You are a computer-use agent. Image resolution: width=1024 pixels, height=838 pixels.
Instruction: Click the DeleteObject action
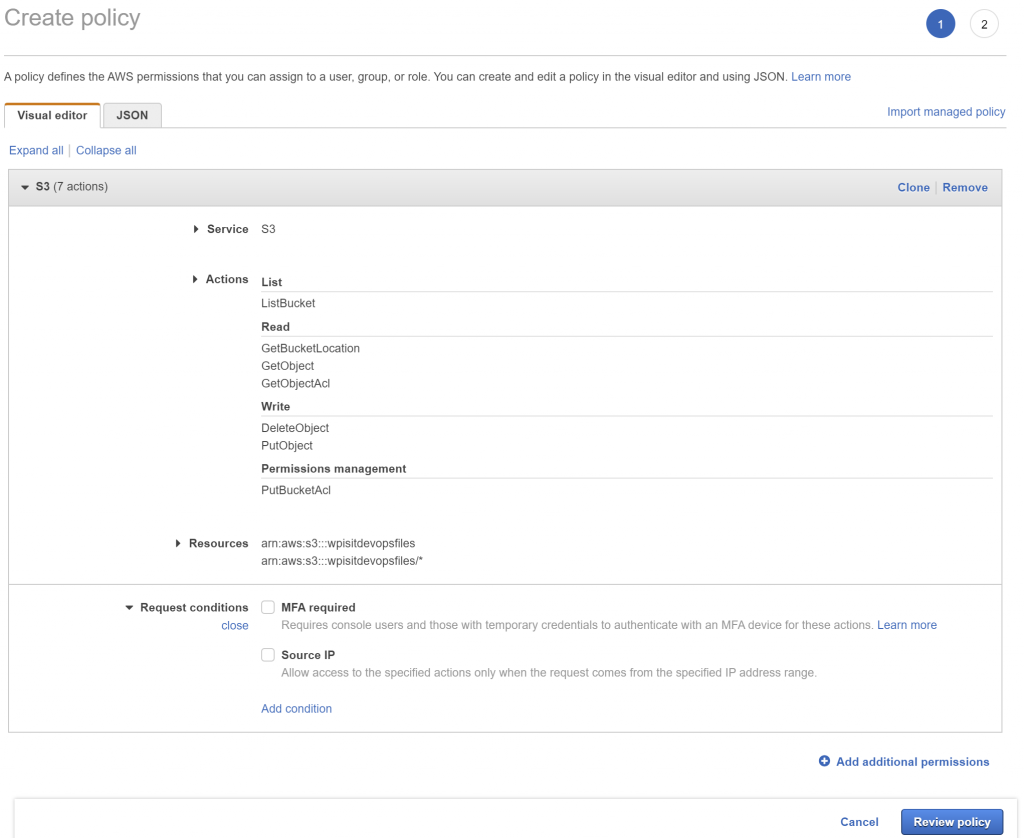[x=295, y=428]
